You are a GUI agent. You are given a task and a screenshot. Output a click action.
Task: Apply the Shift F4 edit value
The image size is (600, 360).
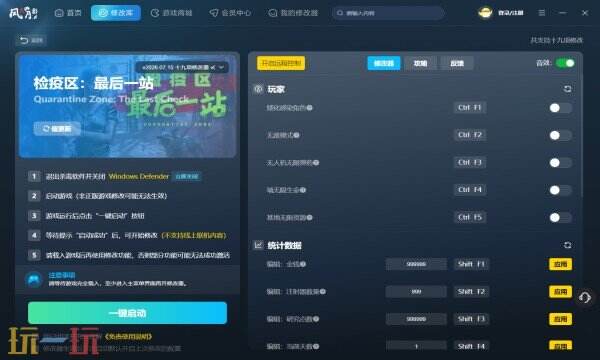tap(561, 346)
